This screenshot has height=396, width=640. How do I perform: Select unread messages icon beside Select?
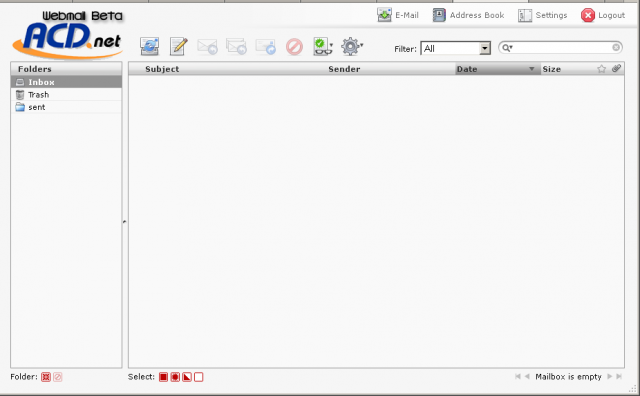coord(175,377)
